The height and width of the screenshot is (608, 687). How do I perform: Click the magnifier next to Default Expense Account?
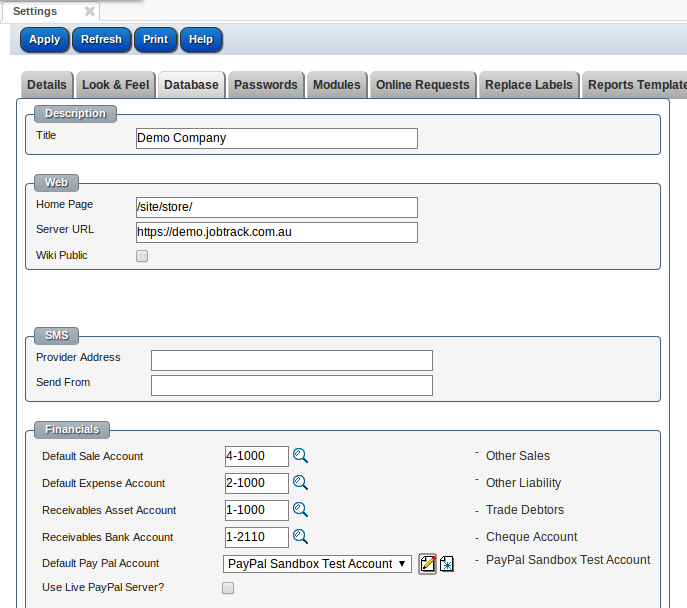click(300, 483)
